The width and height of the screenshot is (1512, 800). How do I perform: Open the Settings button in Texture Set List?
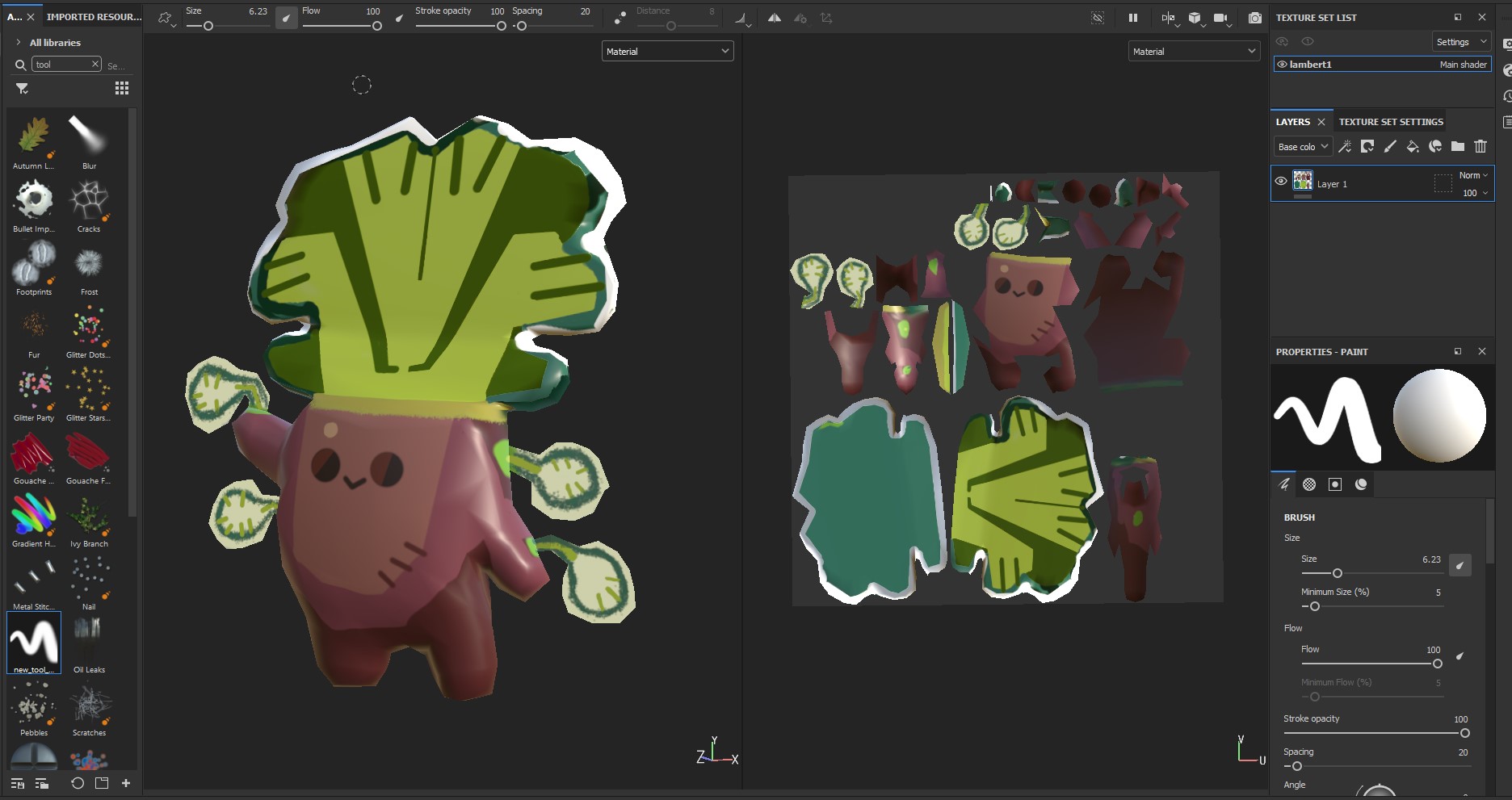click(x=1460, y=42)
